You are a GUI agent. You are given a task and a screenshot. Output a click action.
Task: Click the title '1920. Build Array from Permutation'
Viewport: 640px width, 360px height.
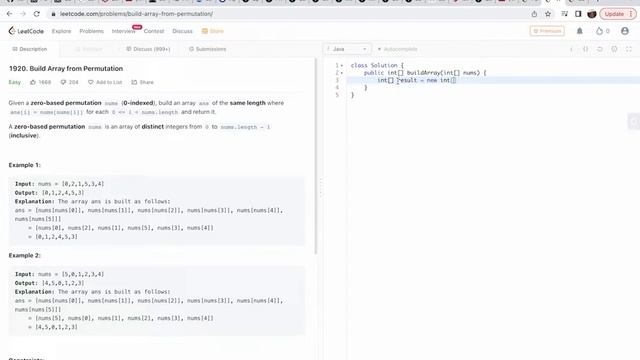click(x=66, y=69)
